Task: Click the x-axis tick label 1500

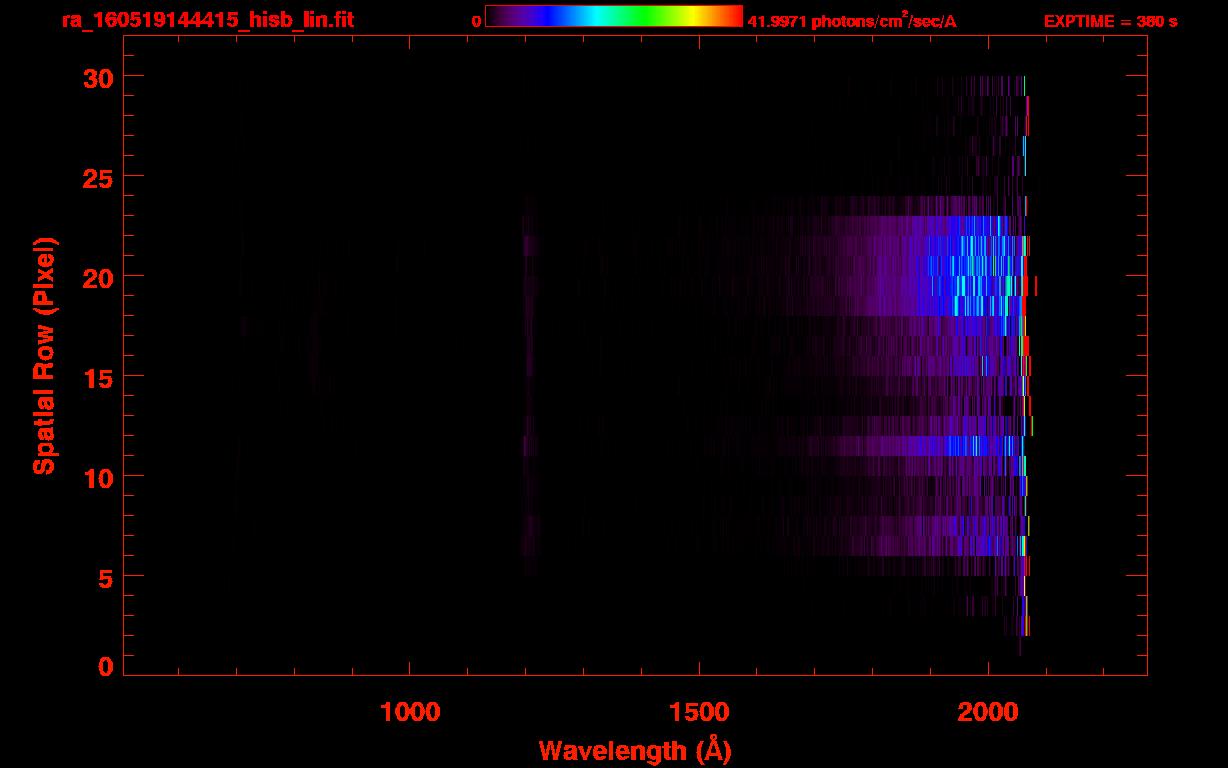Action: [699, 712]
